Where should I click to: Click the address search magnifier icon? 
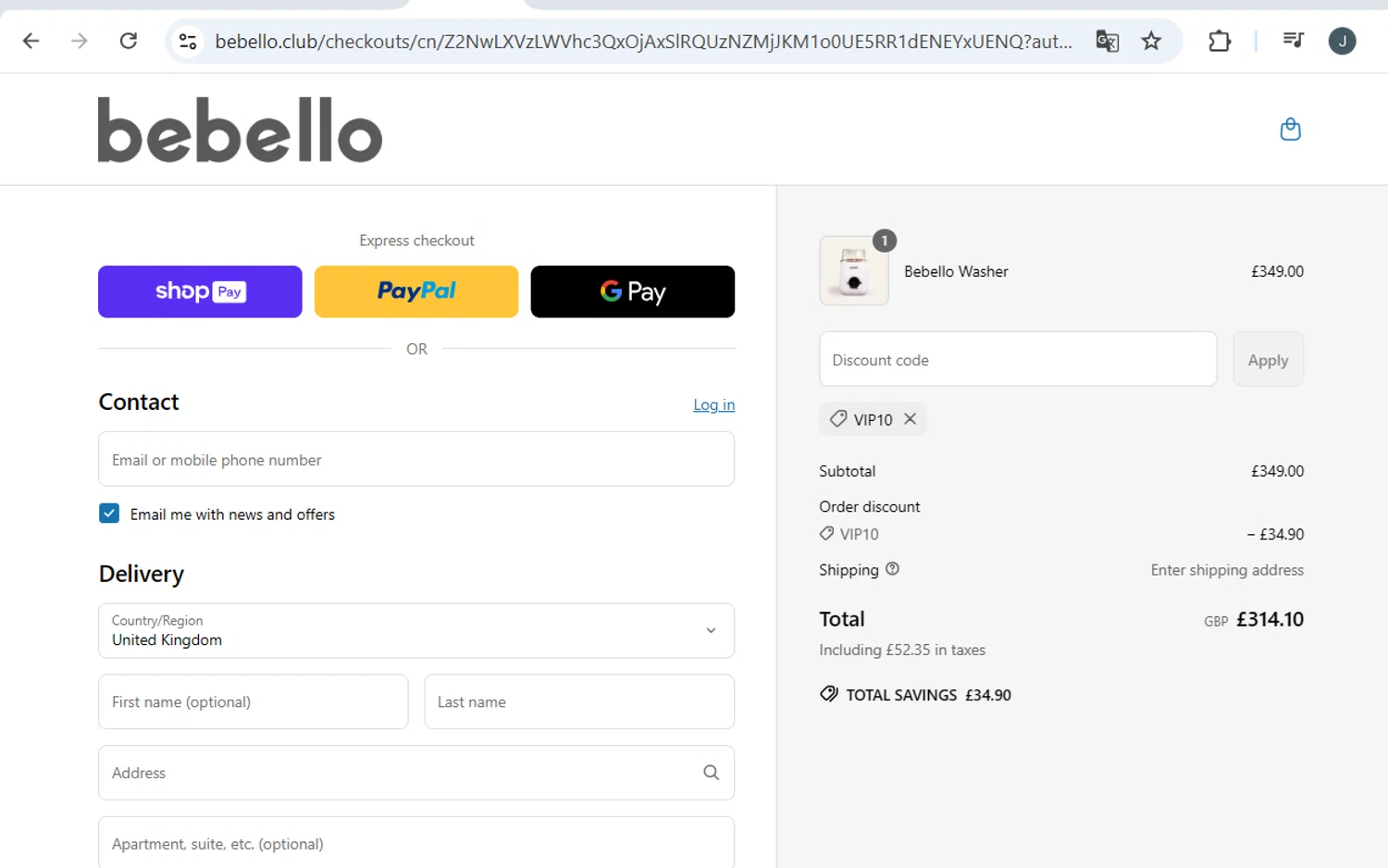[x=711, y=773]
